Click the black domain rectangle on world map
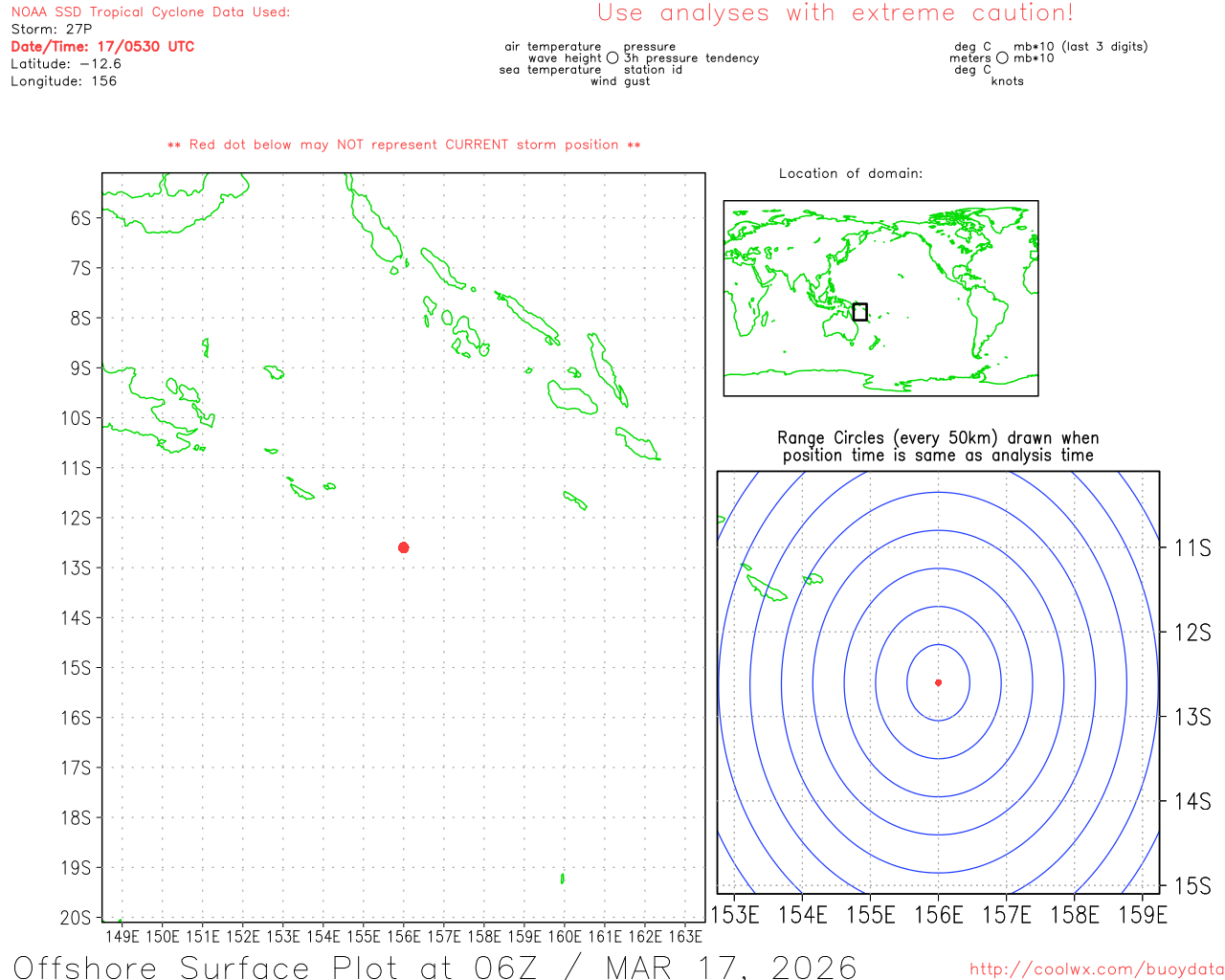1225x980 pixels. 859,312
